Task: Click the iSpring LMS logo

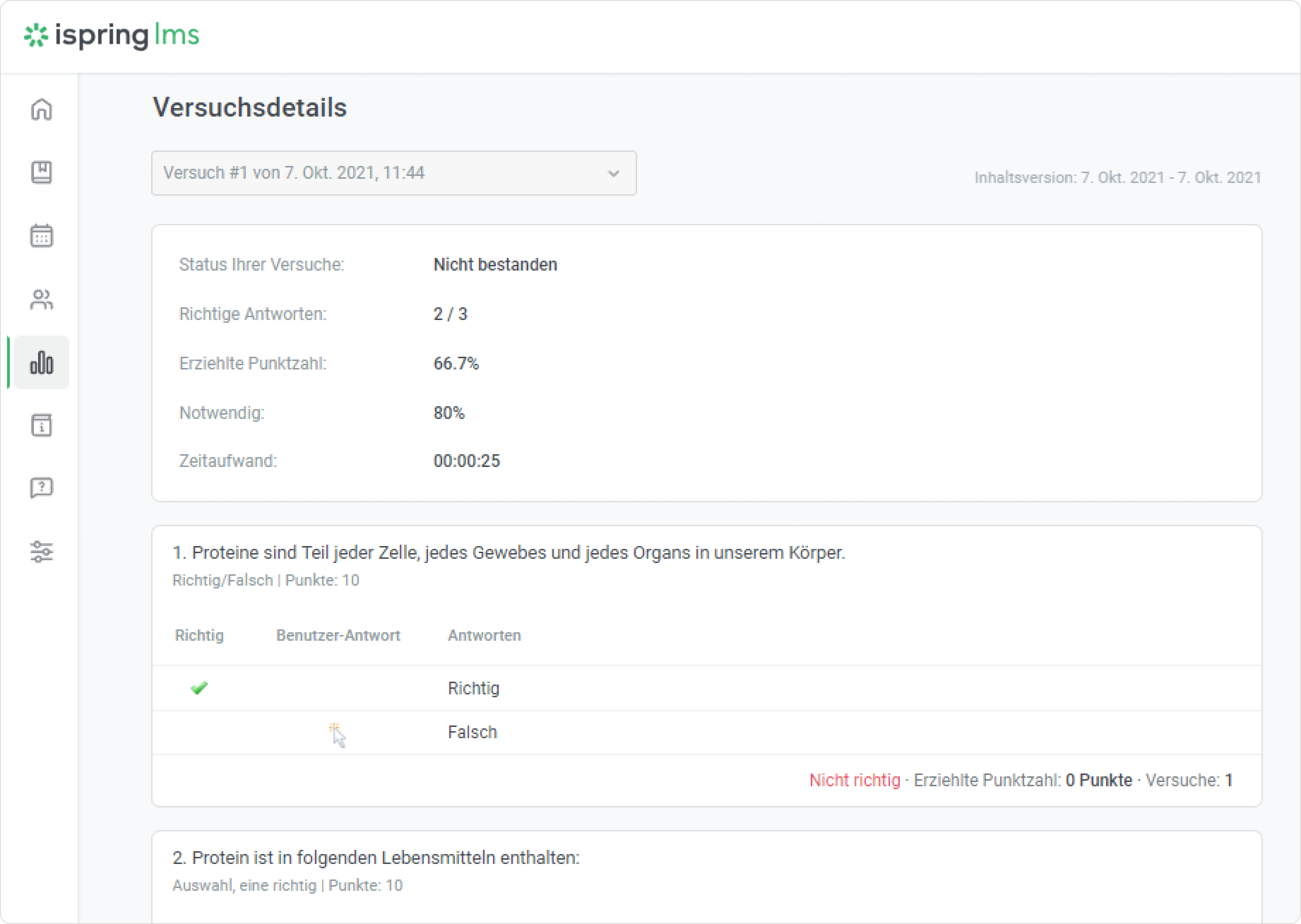Action: coord(112,36)
